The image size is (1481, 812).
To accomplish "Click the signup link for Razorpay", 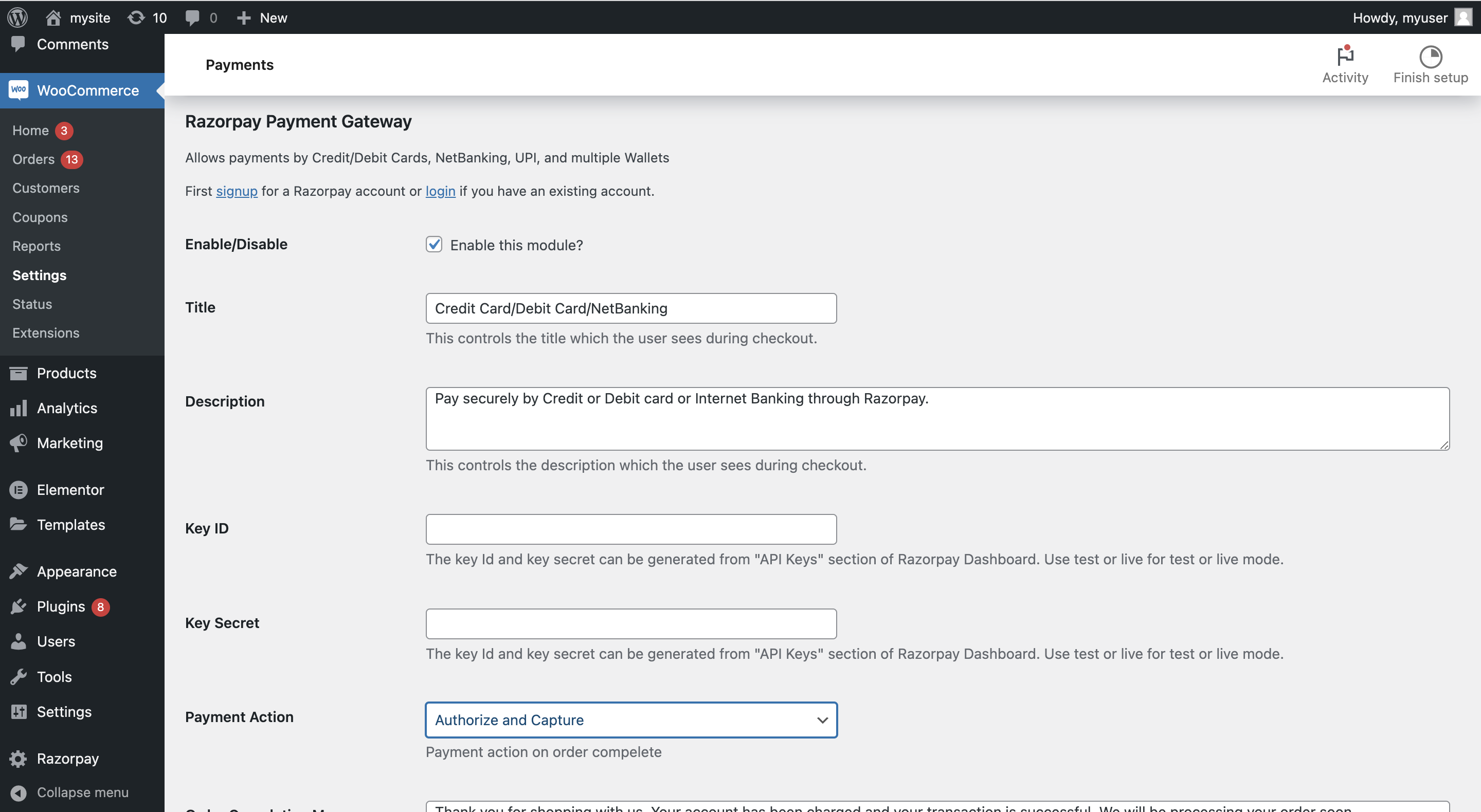I will (236, 192).
